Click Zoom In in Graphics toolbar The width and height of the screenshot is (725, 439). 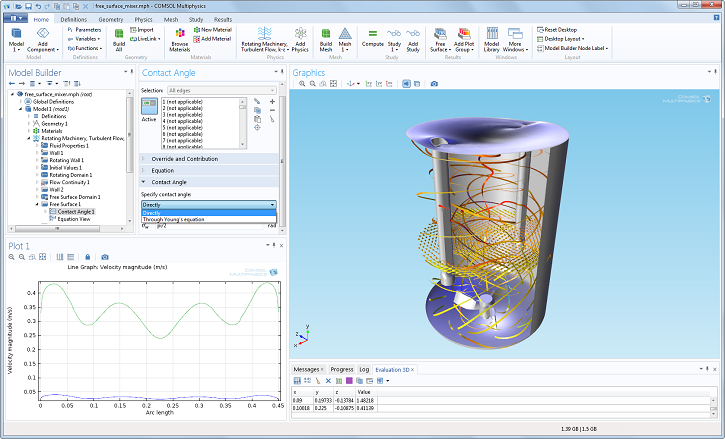click(x=302, y=84)
